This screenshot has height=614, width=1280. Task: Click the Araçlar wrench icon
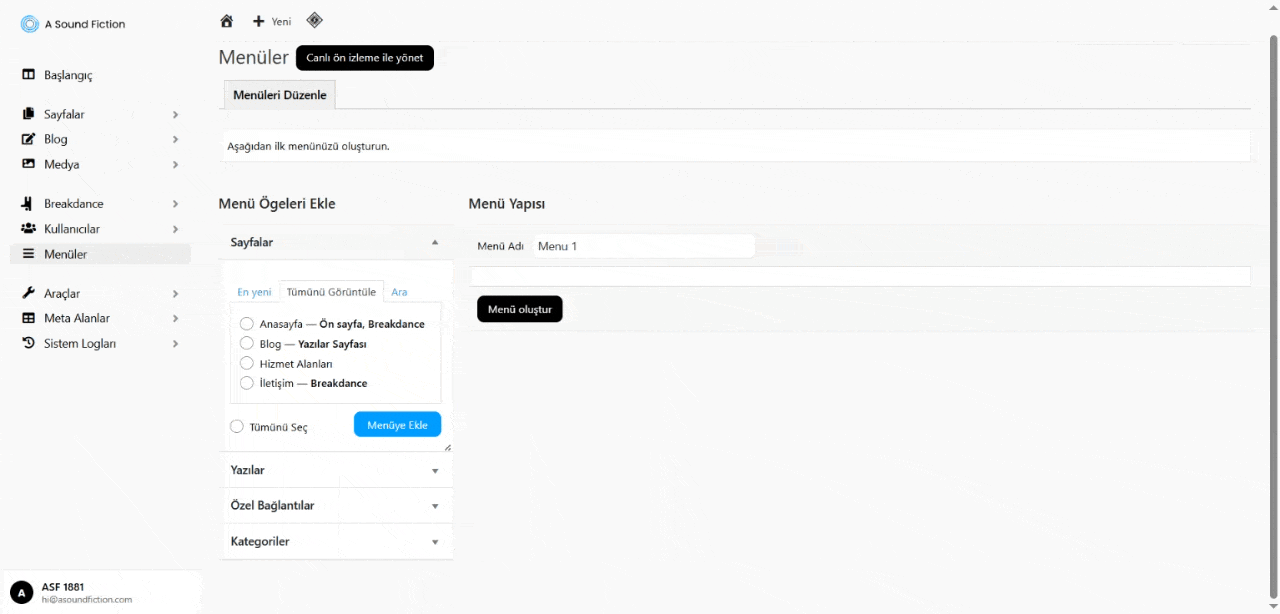(29, 294)
